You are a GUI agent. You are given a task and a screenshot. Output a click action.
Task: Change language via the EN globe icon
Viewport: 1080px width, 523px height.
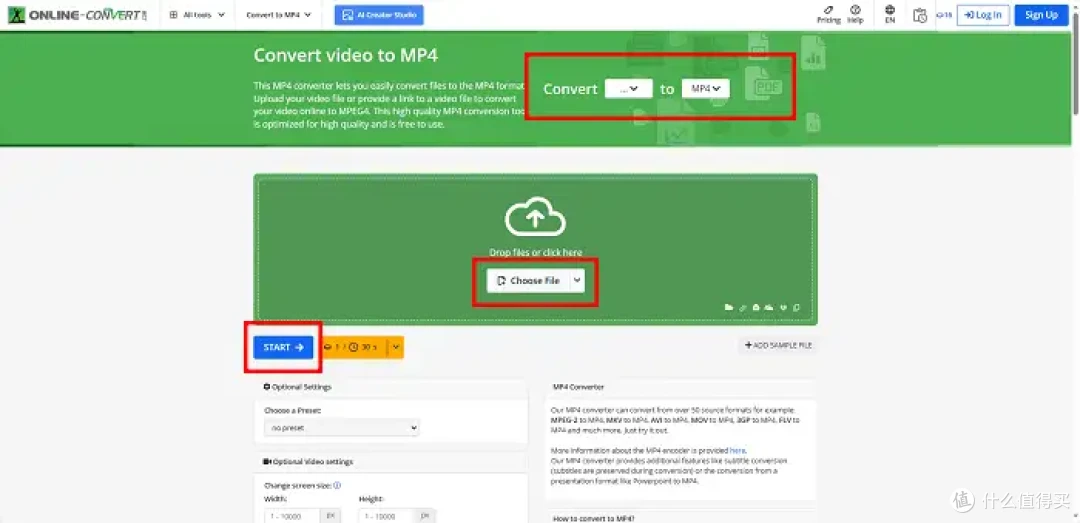point(890,14)
